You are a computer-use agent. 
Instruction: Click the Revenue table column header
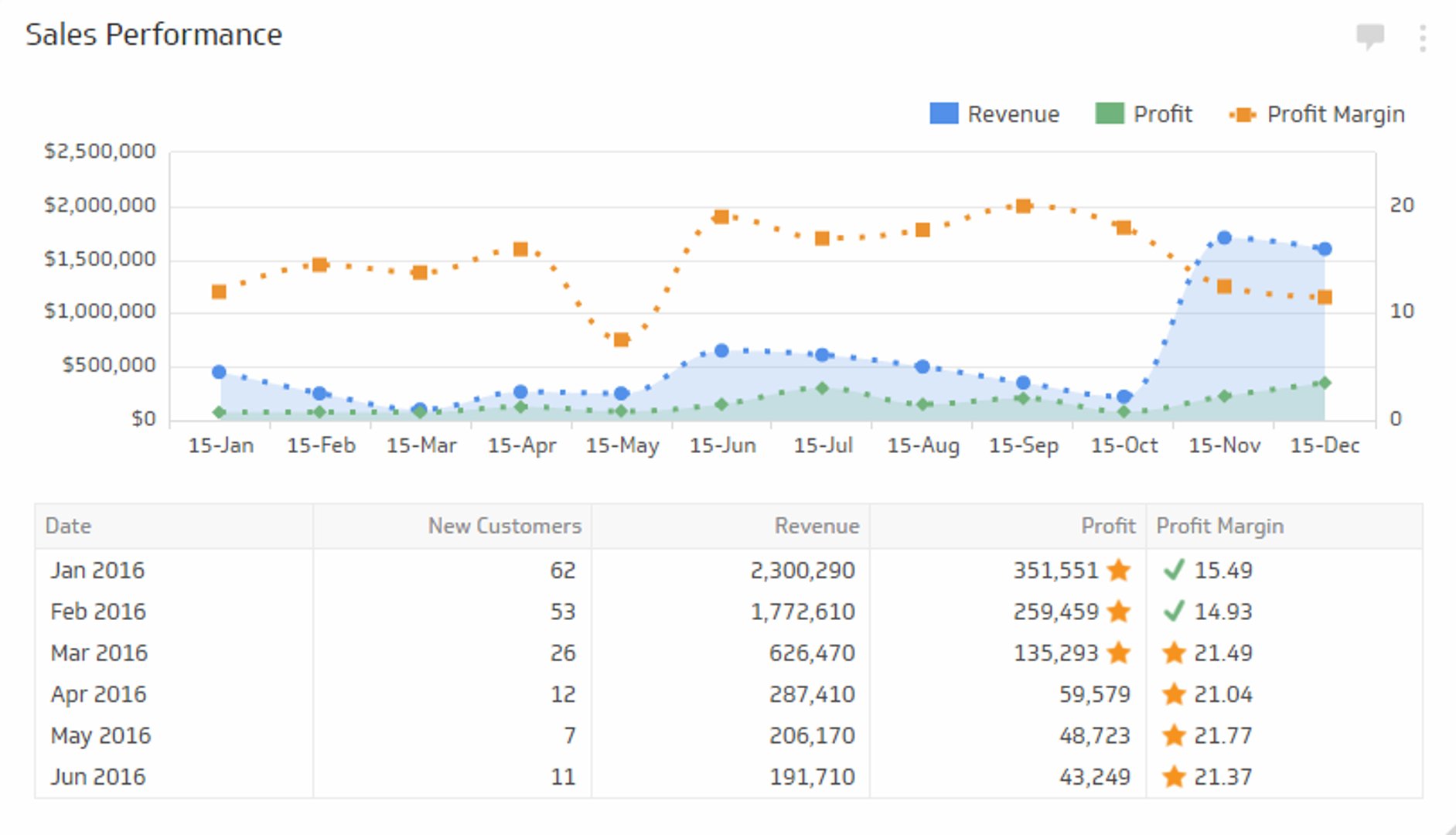(817, 527)
